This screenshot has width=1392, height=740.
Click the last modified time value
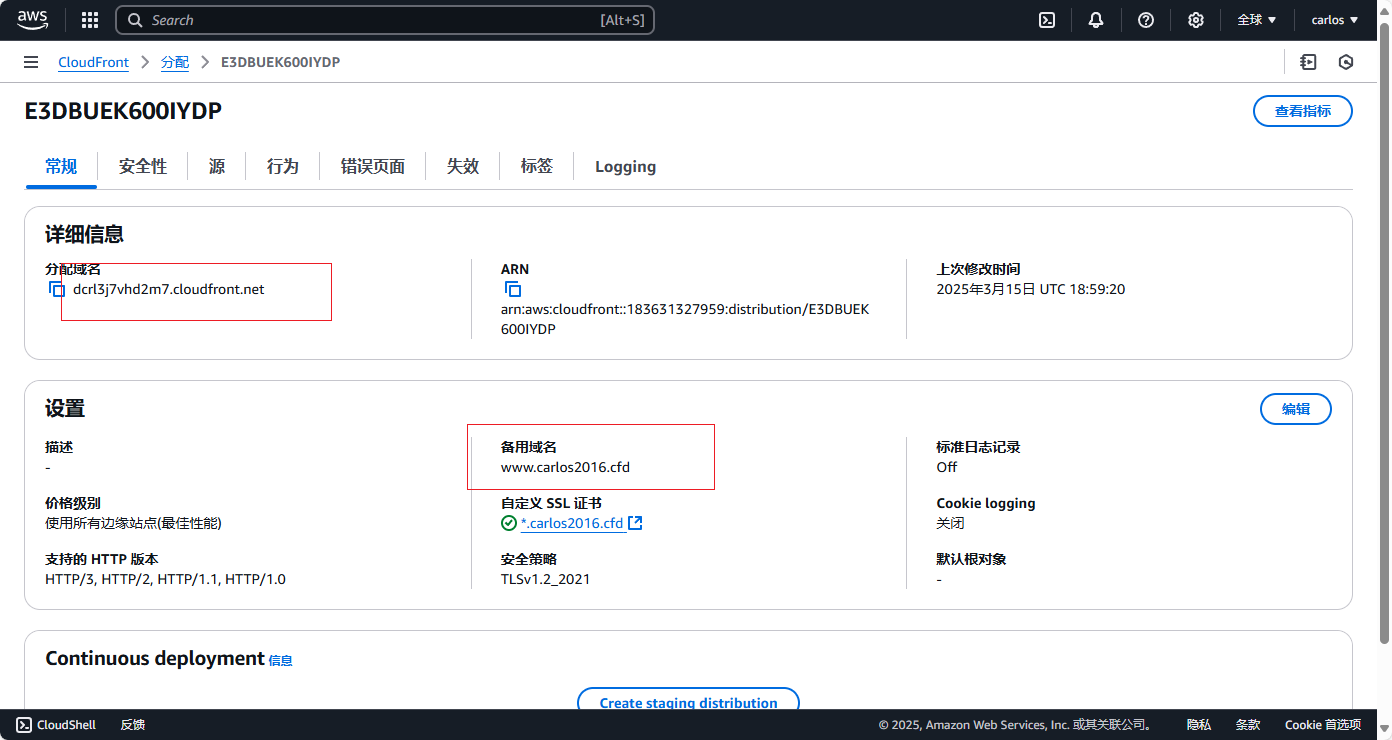[1031, 289]
